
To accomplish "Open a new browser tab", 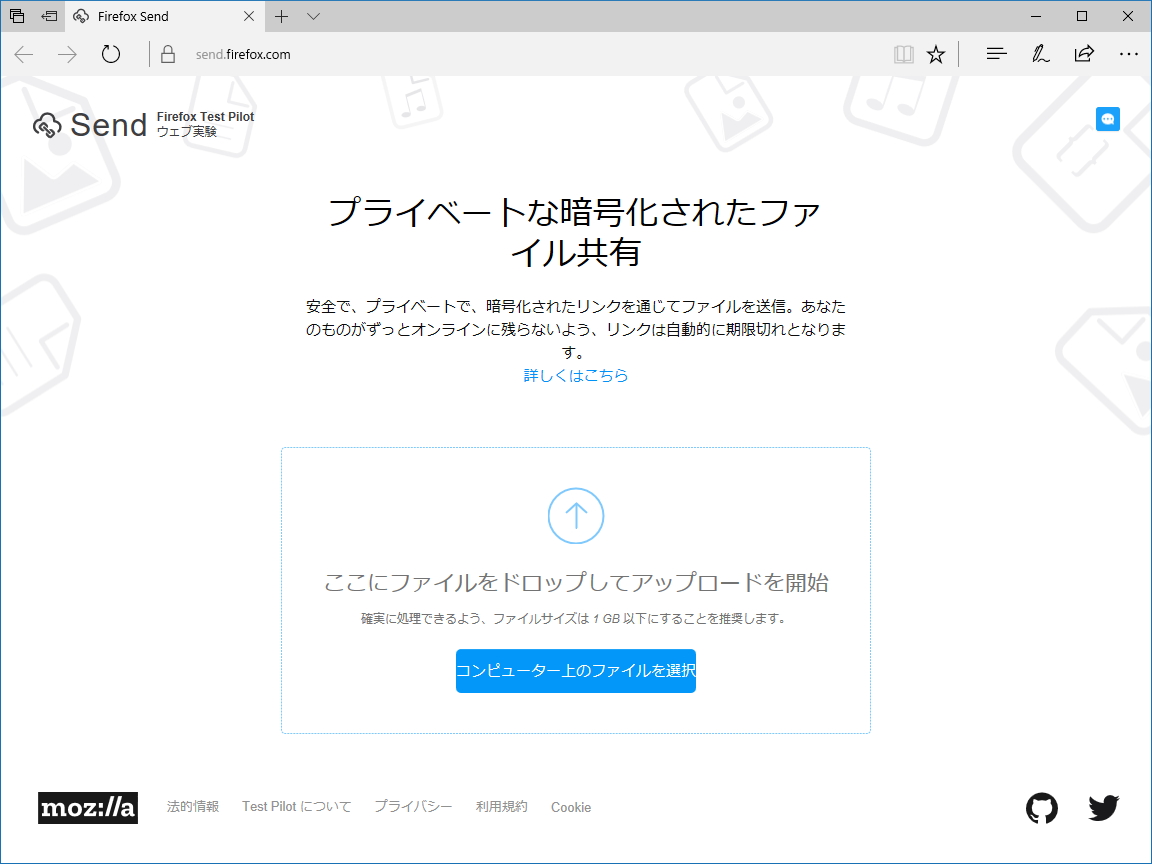I will click(x=281, y=16).
